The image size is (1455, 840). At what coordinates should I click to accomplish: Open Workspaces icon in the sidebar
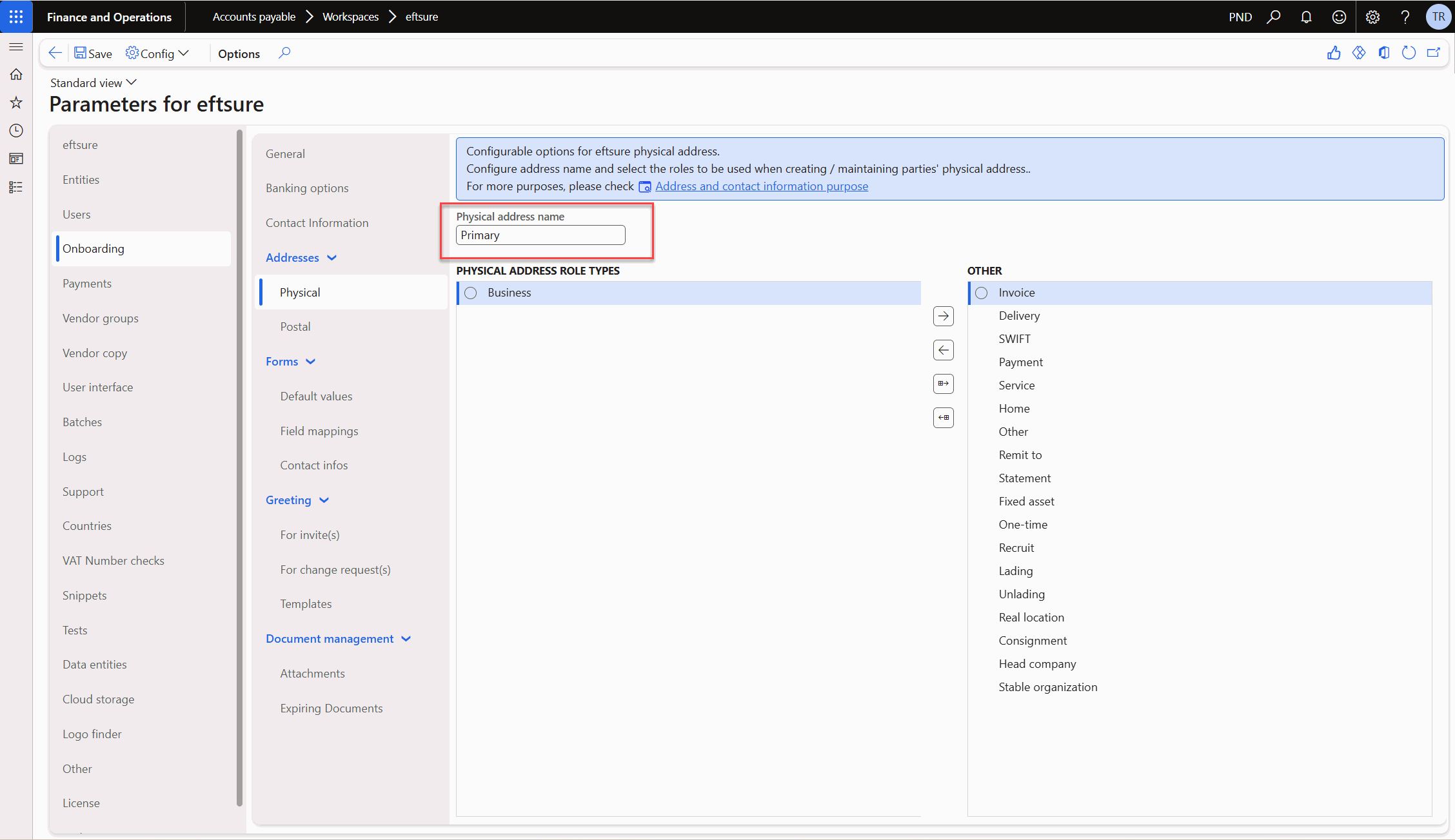coord(16,159)
